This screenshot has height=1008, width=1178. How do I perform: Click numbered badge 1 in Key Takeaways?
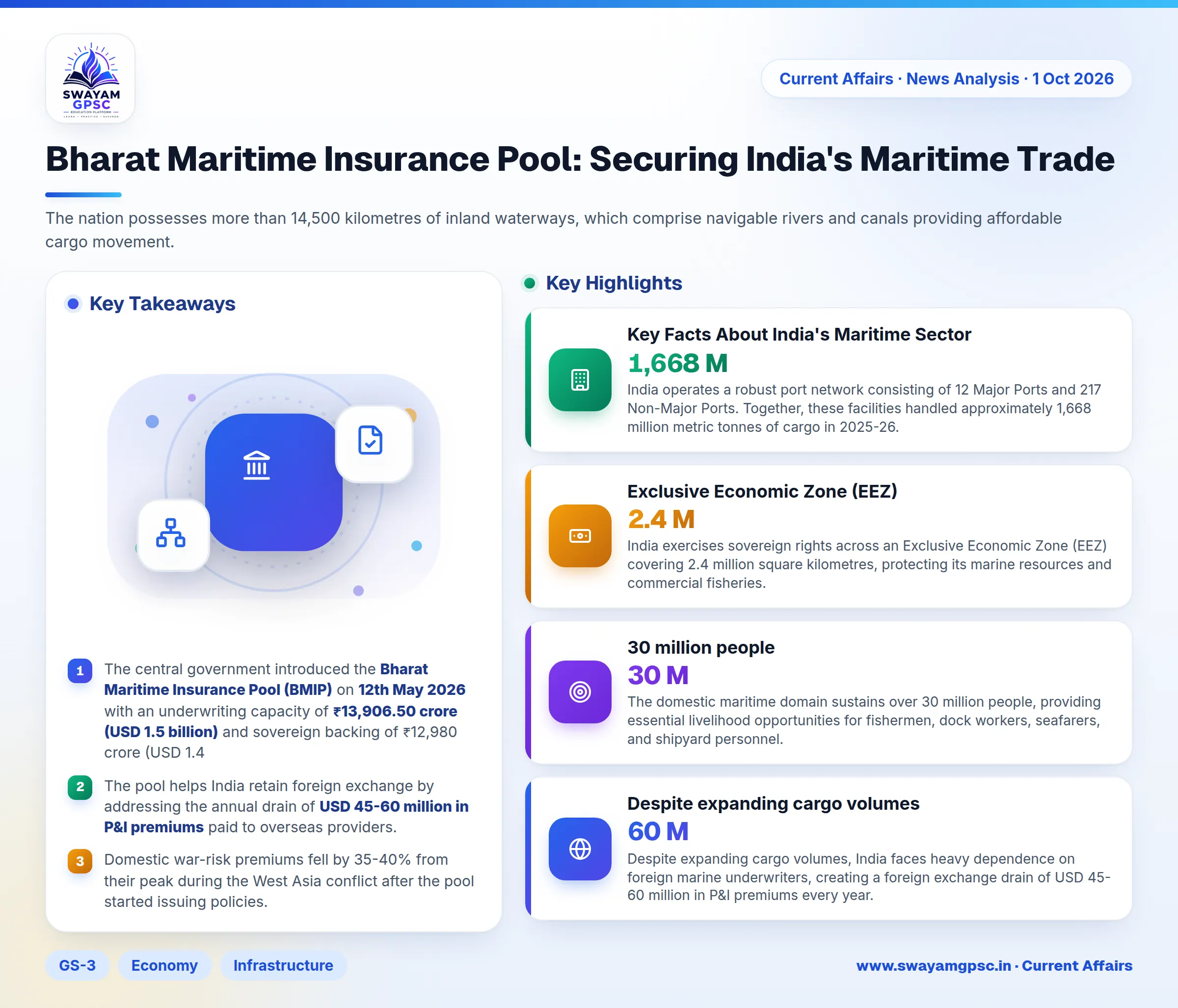point(80,671)
